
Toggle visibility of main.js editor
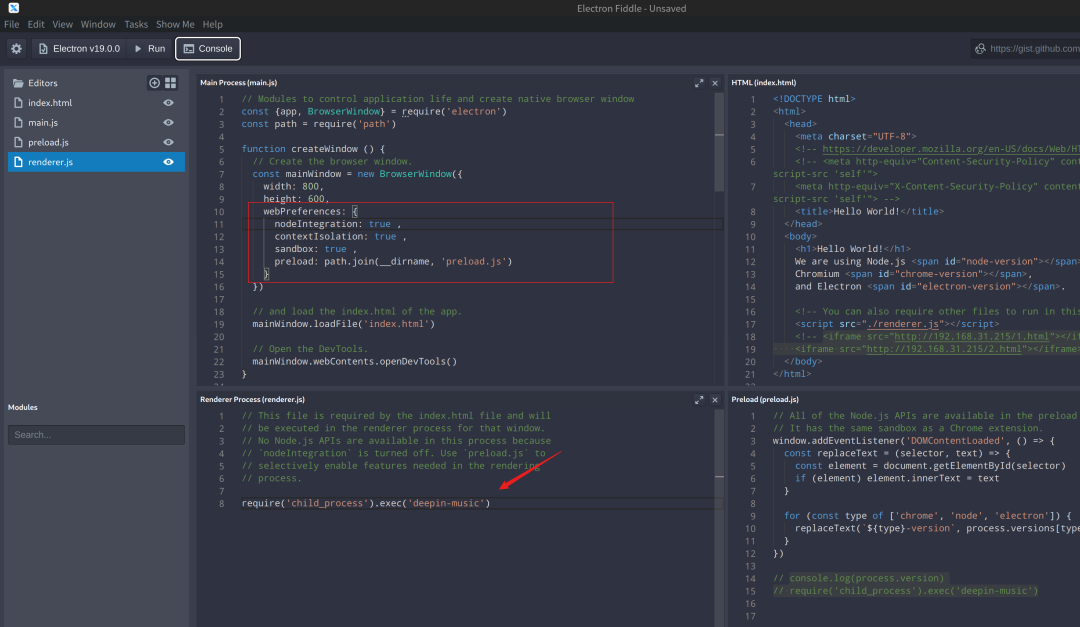(168, 123)
